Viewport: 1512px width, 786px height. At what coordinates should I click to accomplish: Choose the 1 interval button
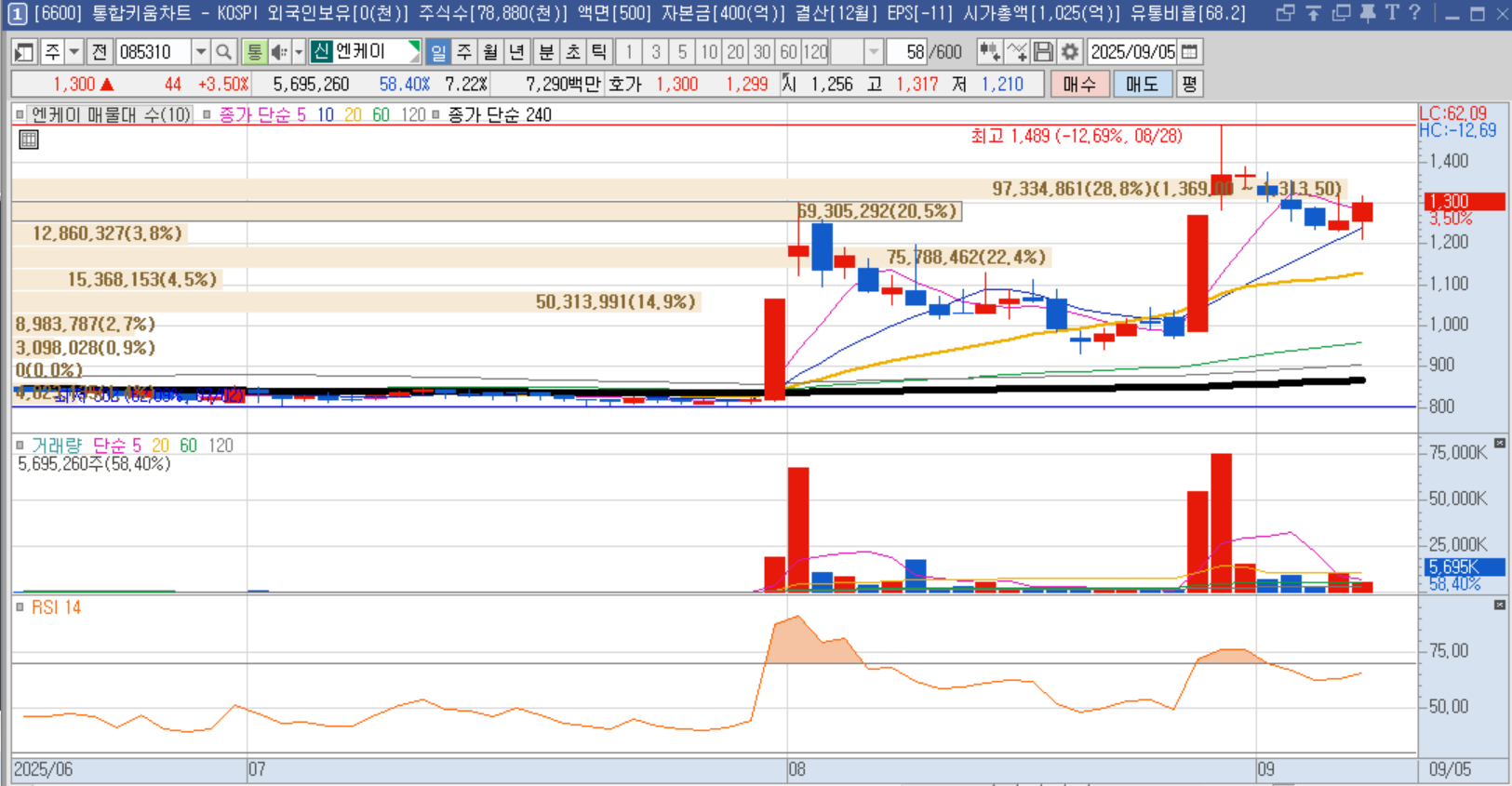tap(629, 52)
